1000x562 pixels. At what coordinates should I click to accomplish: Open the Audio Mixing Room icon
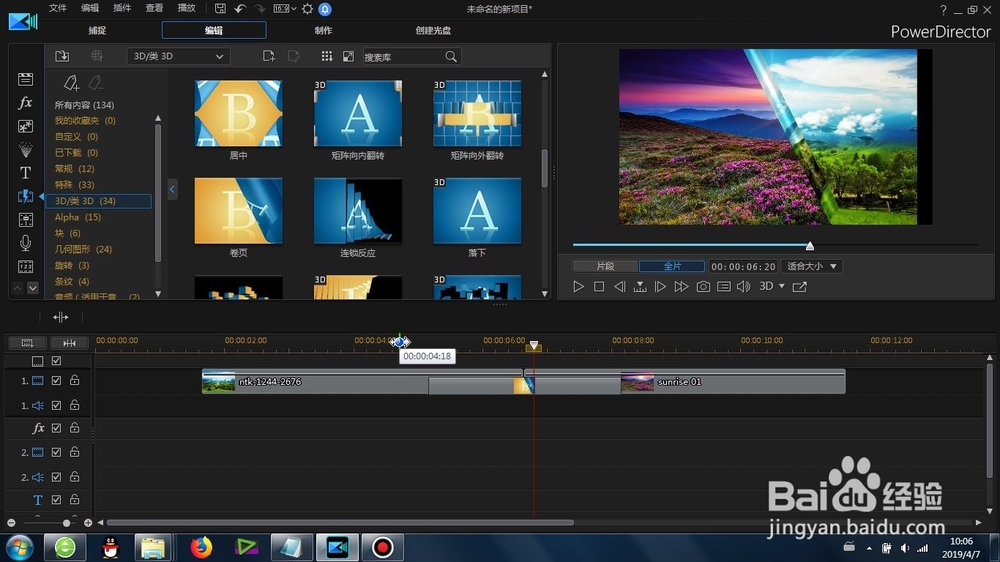pyautogui.click(x=26, y=220)
